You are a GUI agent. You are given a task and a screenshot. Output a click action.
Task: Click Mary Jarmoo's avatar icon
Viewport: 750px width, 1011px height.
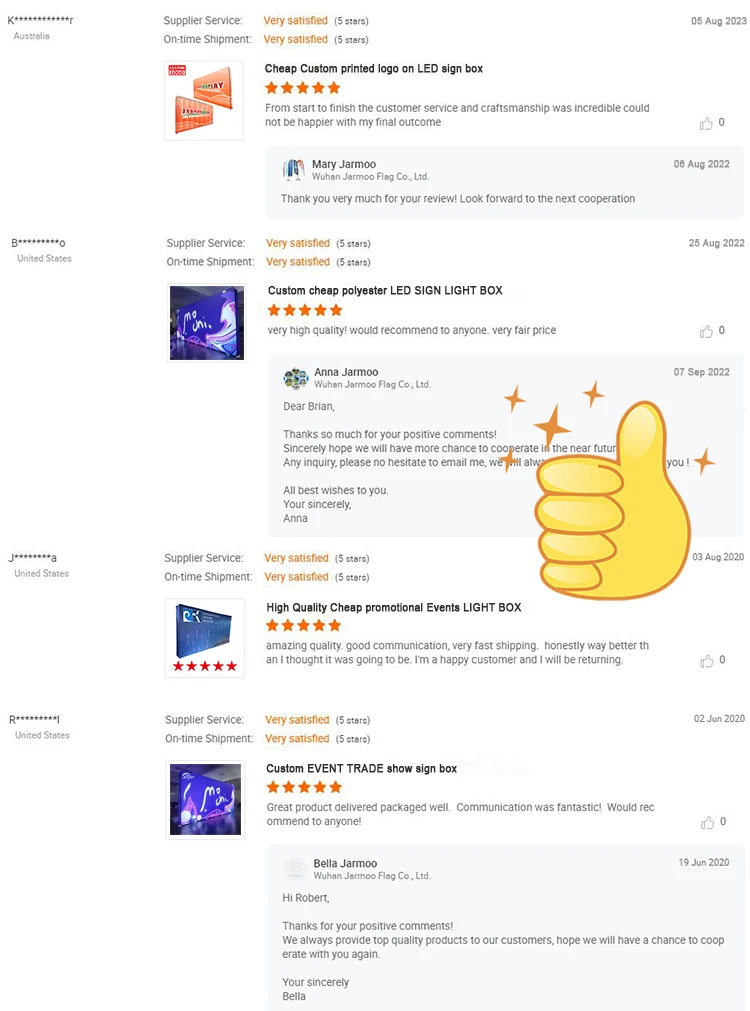(293, 170)
